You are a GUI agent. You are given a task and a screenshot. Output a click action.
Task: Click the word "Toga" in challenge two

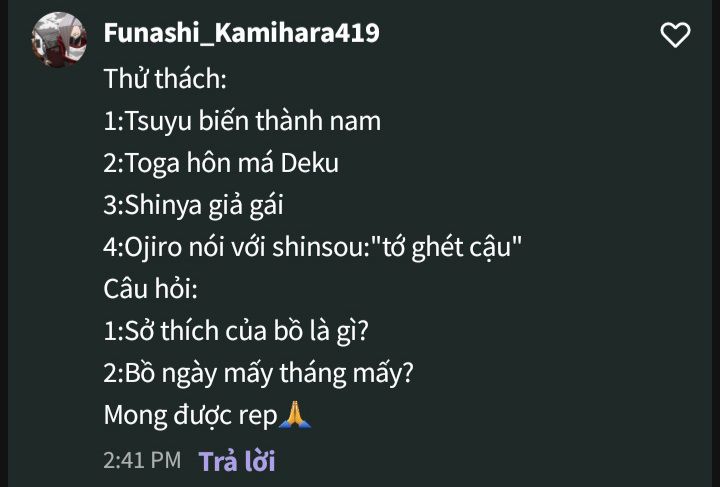[x=152, y=164]
